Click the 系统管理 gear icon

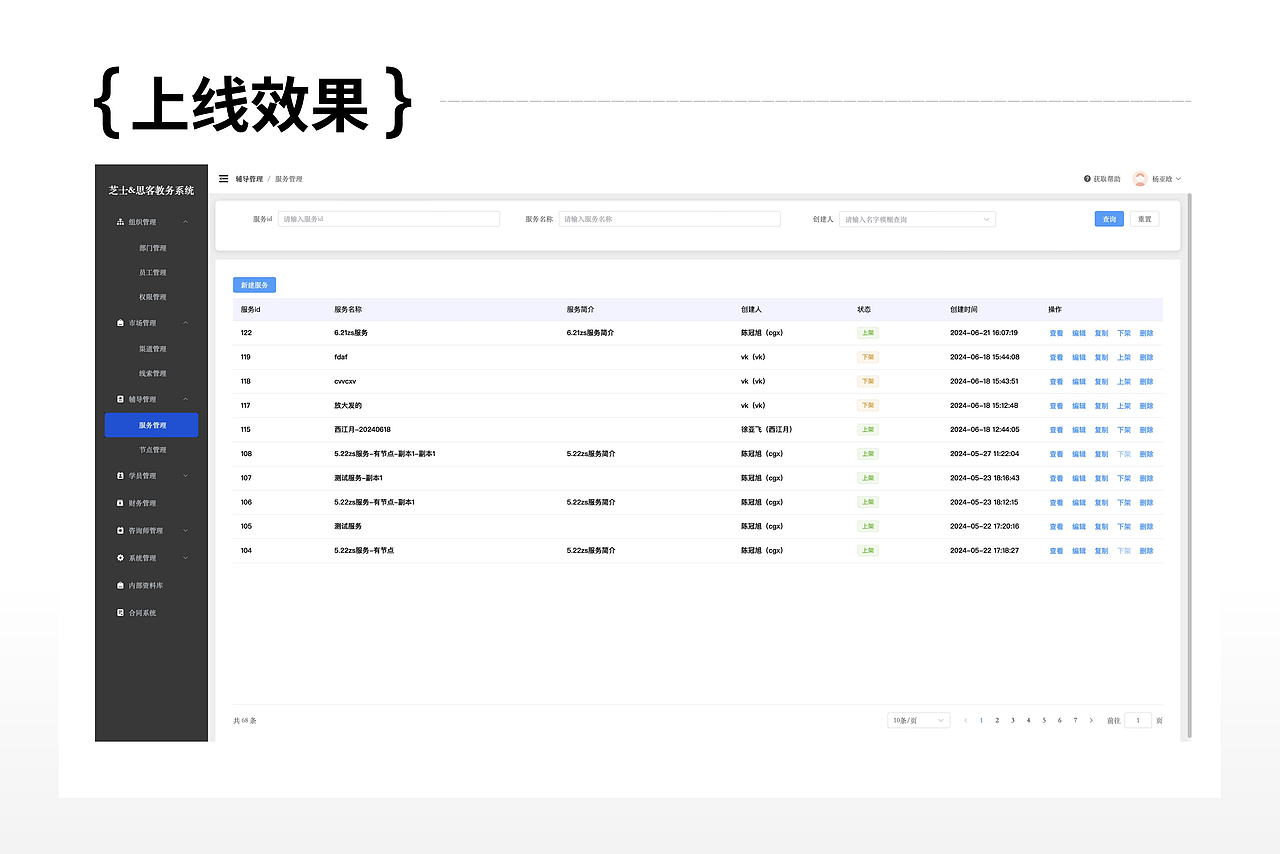(120, 557)
